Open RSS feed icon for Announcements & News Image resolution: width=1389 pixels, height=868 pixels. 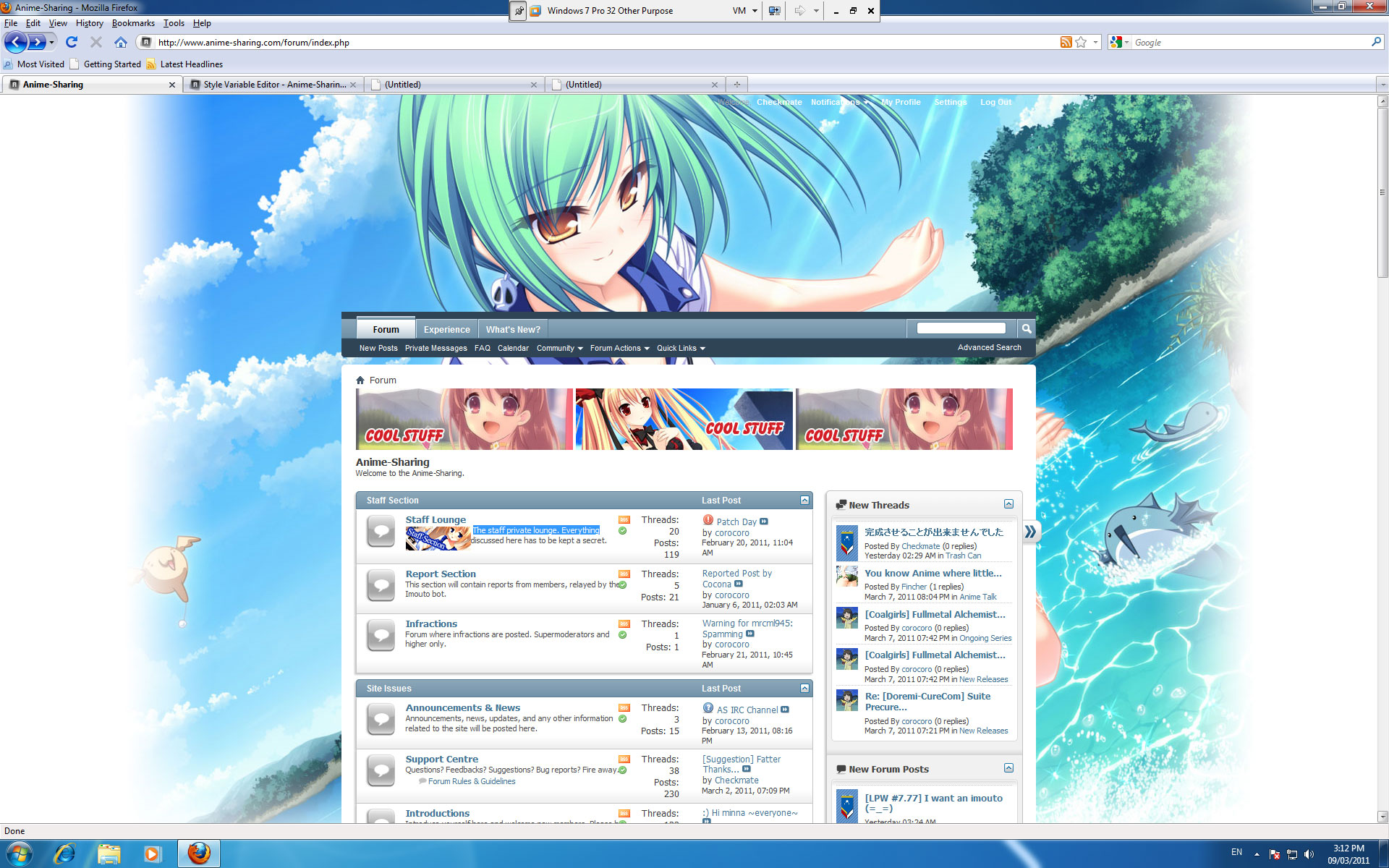[x=624, y=708]
